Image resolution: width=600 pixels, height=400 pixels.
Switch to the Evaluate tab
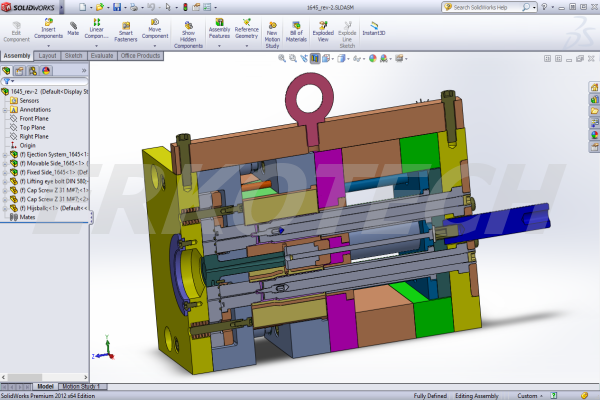click(x=102, y=56)
